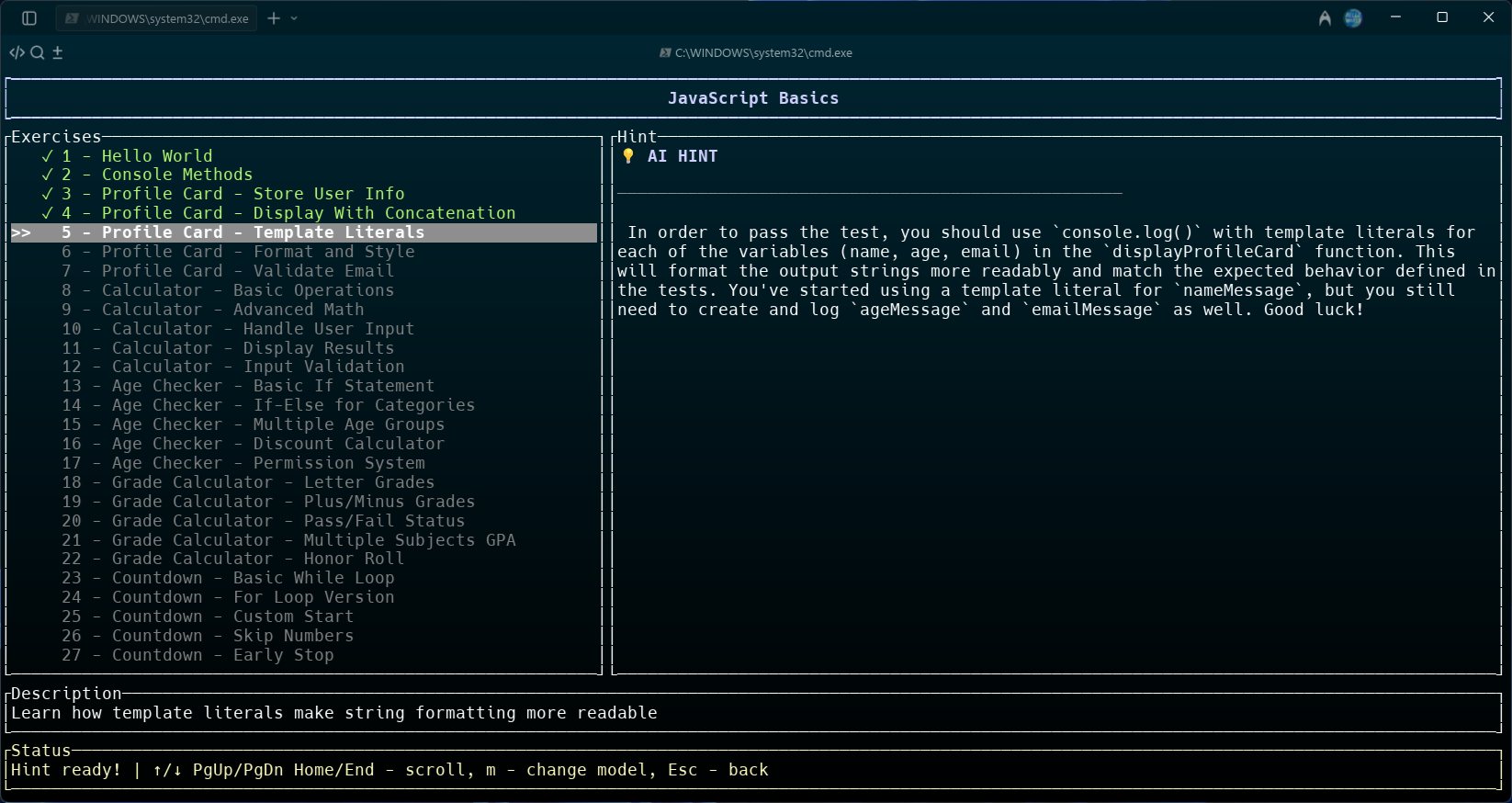
Task: Open a new terminal tab with plus
Action: 274,18
